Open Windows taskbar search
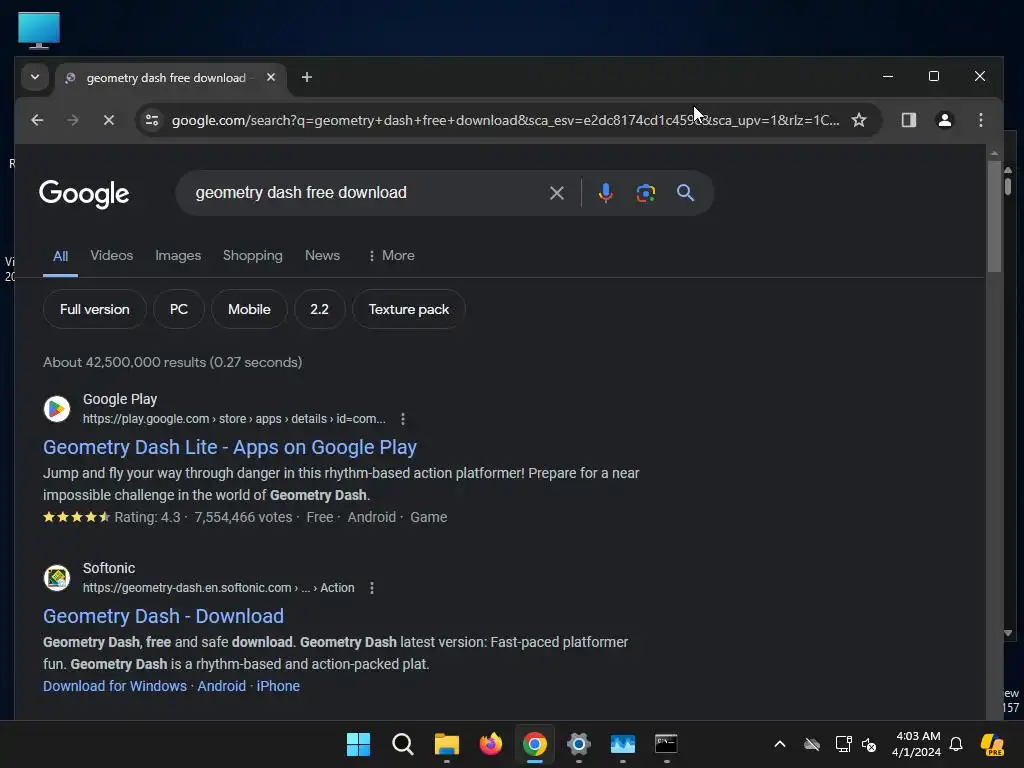The image size is (1024, 768). click(402, 744)
